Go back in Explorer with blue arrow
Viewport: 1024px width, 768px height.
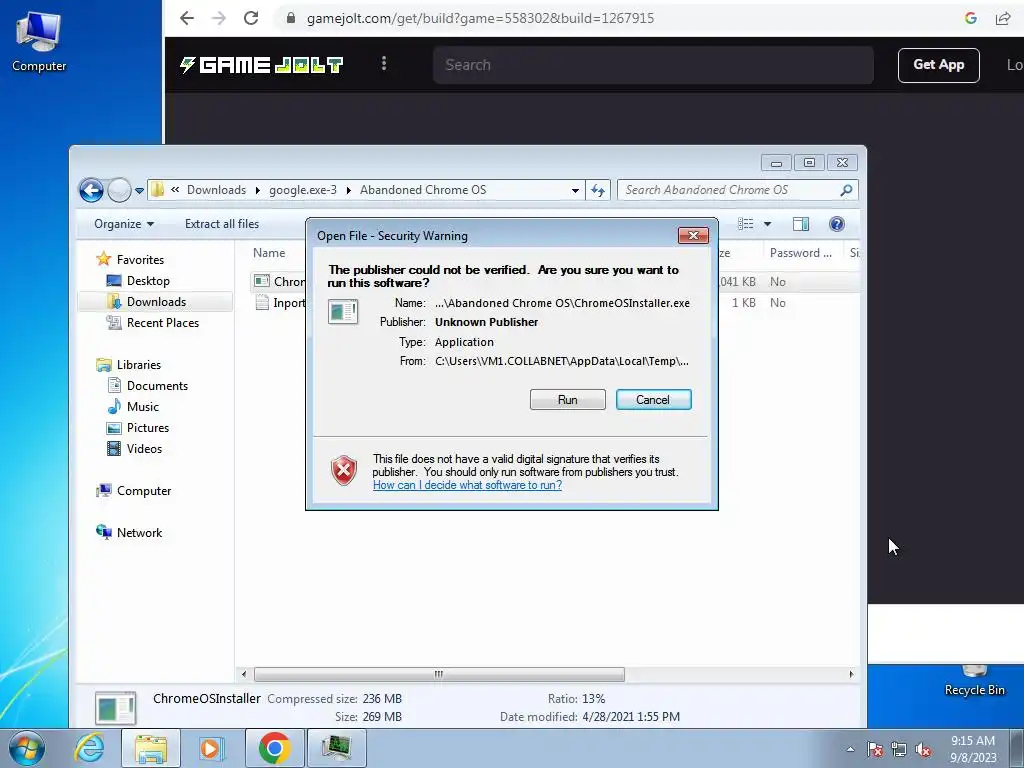pyautogui.click(x=91, y=190)
